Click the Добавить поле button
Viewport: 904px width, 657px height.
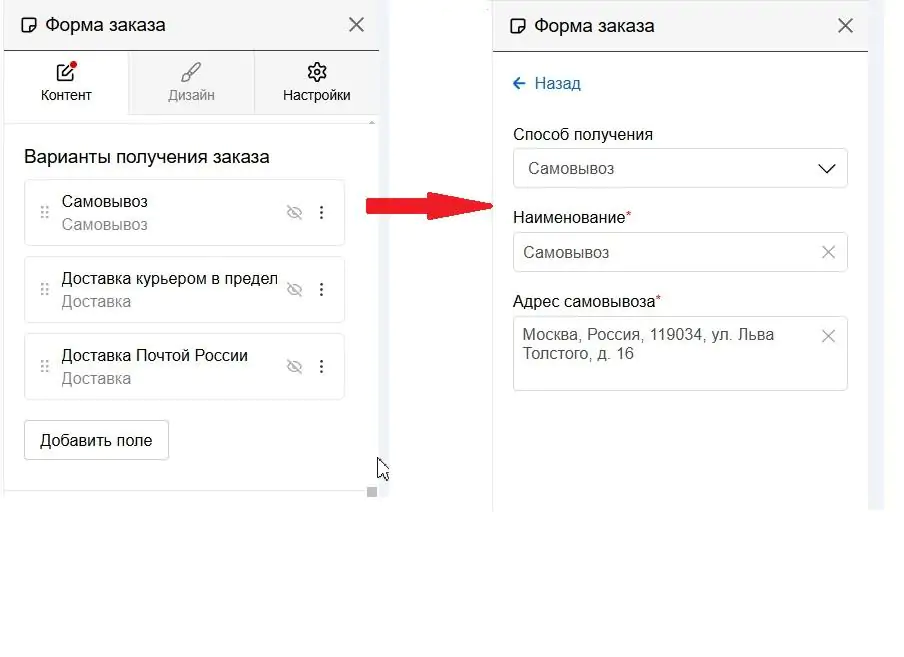point(96,440)
